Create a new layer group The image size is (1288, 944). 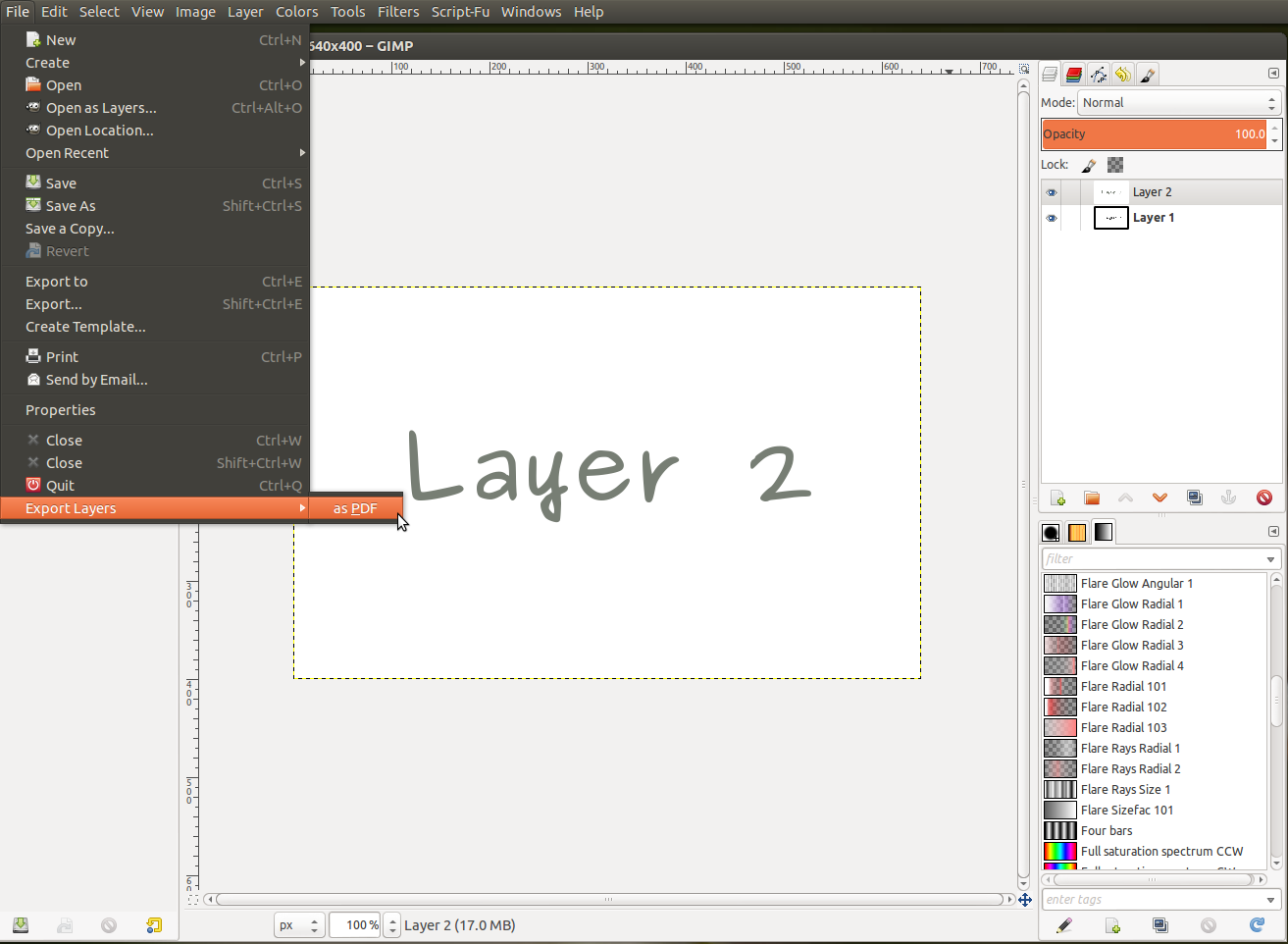click(x=1092, y=498)
